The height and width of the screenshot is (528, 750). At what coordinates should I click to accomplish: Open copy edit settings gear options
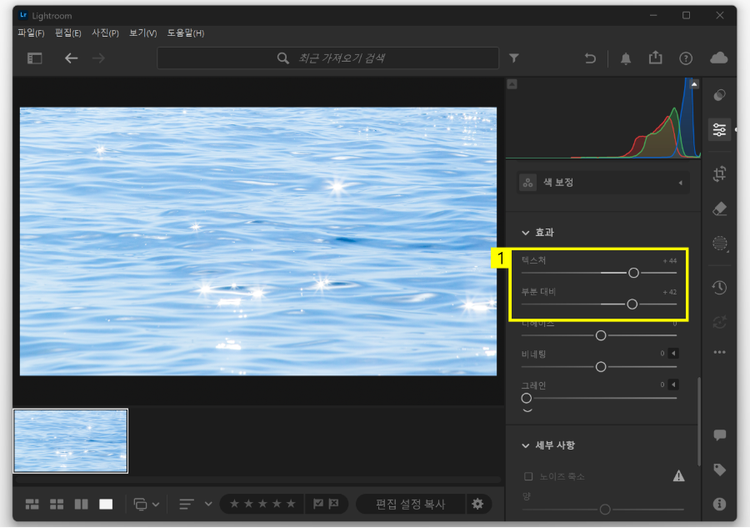(x=477, y=504)
